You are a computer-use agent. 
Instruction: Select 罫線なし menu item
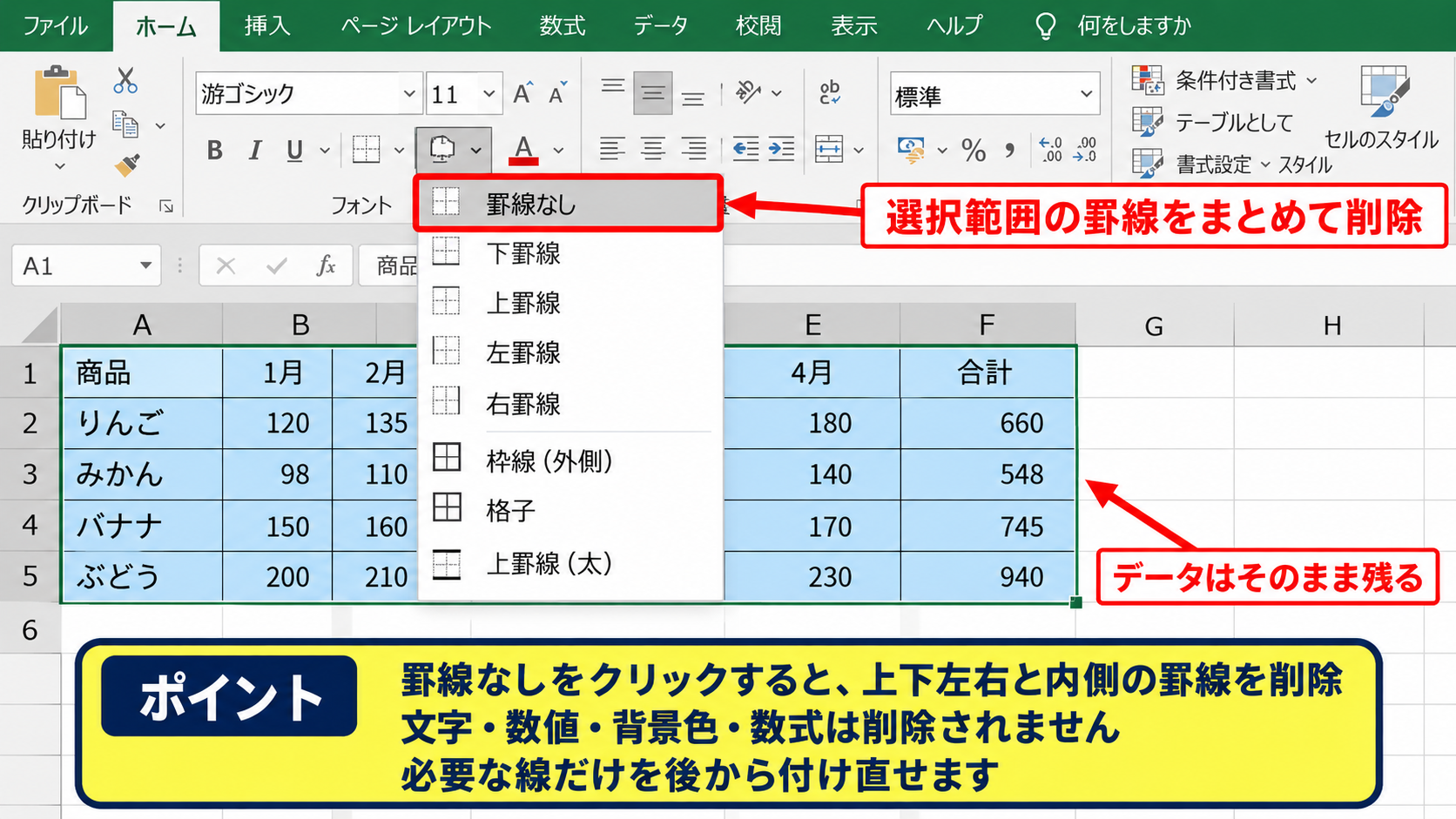click(568, 204)
